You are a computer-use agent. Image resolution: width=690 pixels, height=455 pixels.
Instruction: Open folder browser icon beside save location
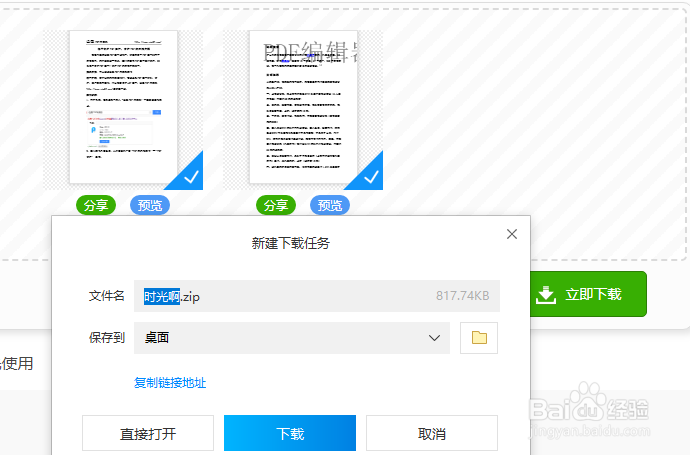479,338
